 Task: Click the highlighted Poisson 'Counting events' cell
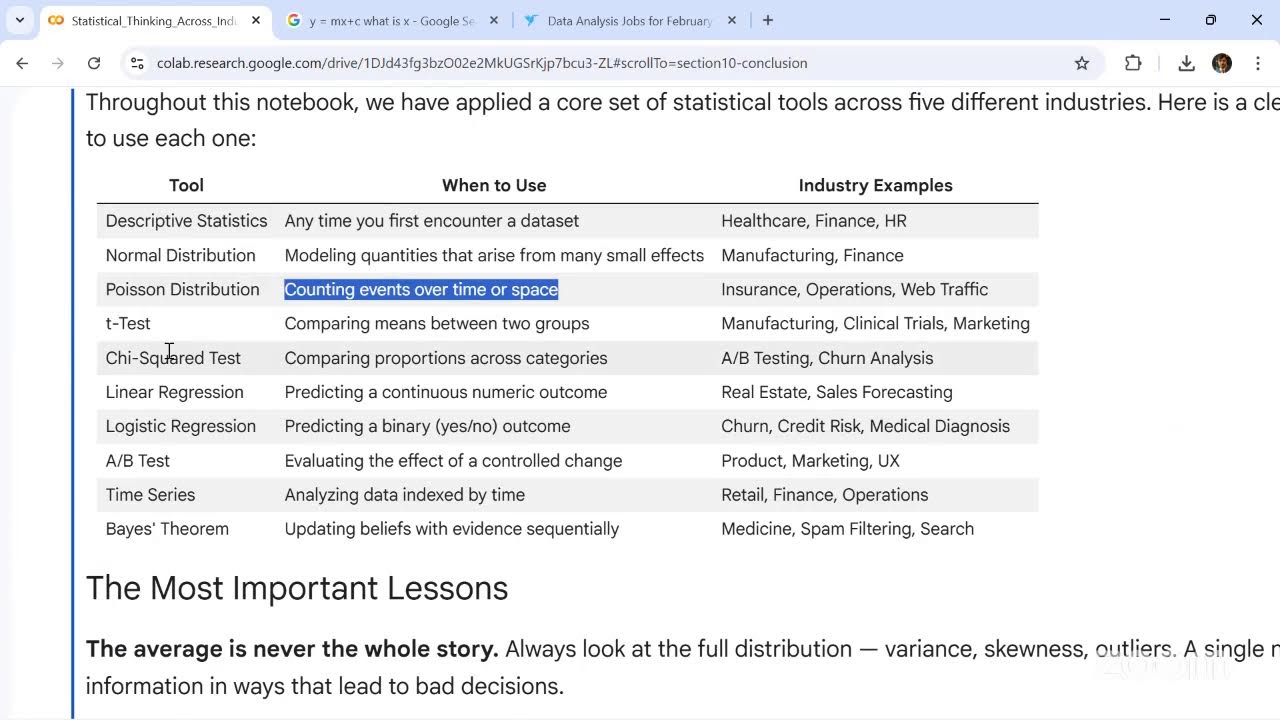coord(421,290)
